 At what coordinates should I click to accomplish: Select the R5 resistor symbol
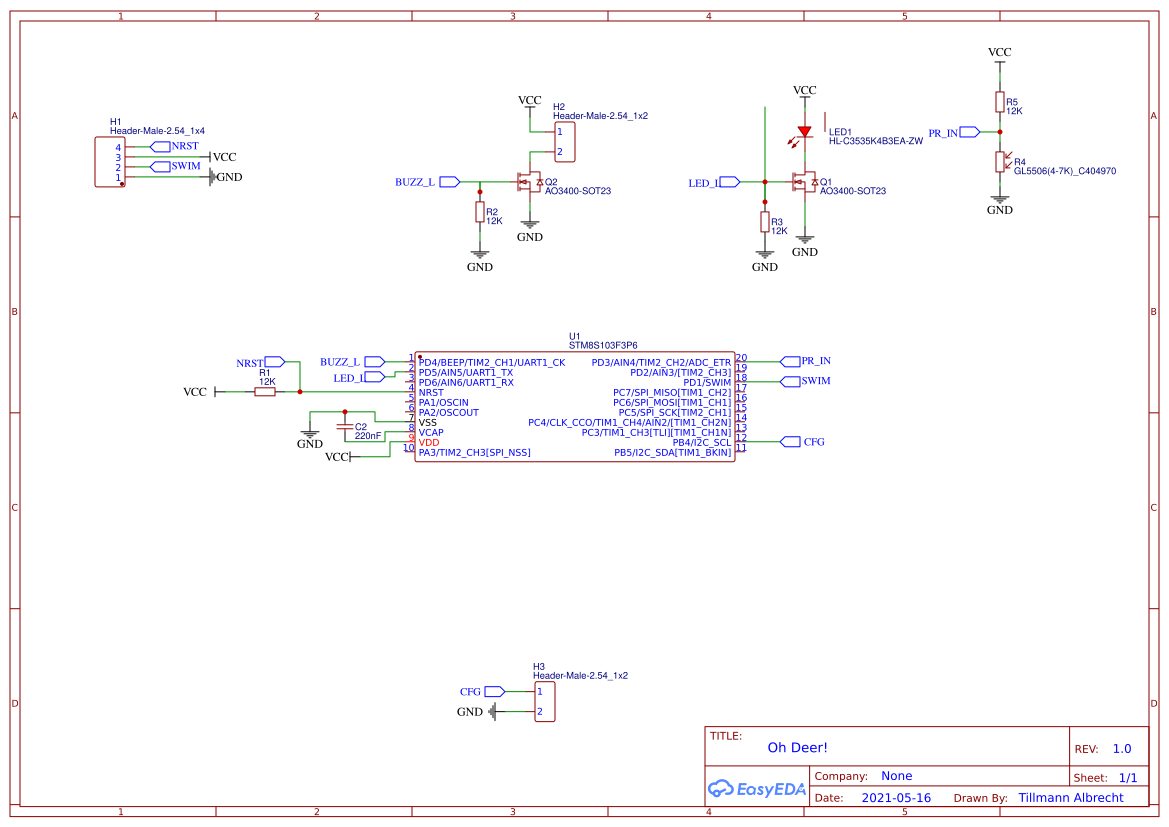pos(1000,102)
